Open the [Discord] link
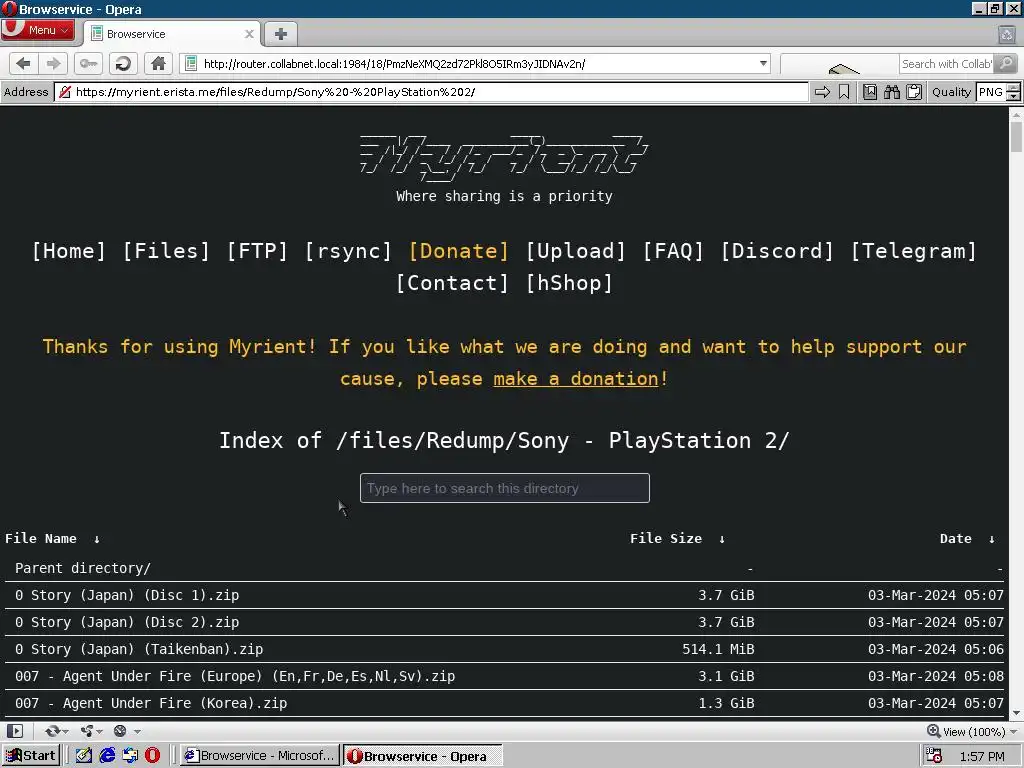The image size is (1024, 768). click(777, 251)
